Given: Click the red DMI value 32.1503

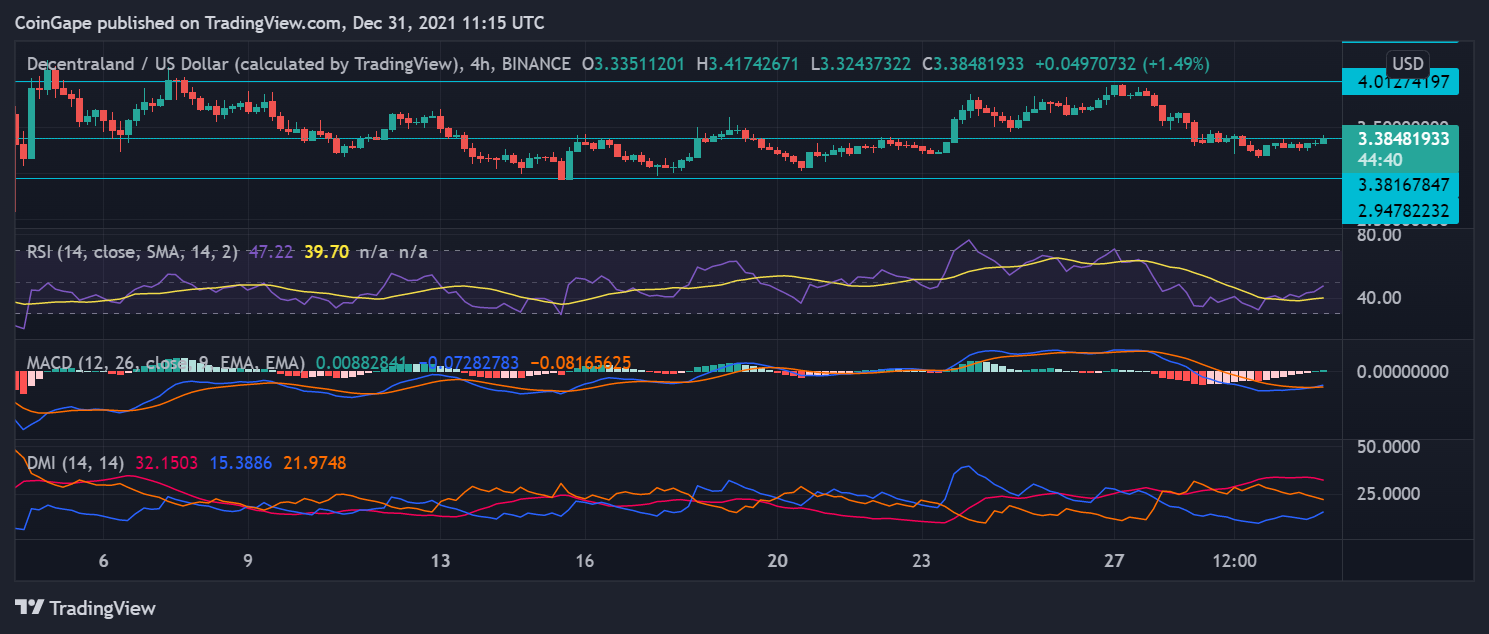Looking at the screenshot, I should [165, 463].
